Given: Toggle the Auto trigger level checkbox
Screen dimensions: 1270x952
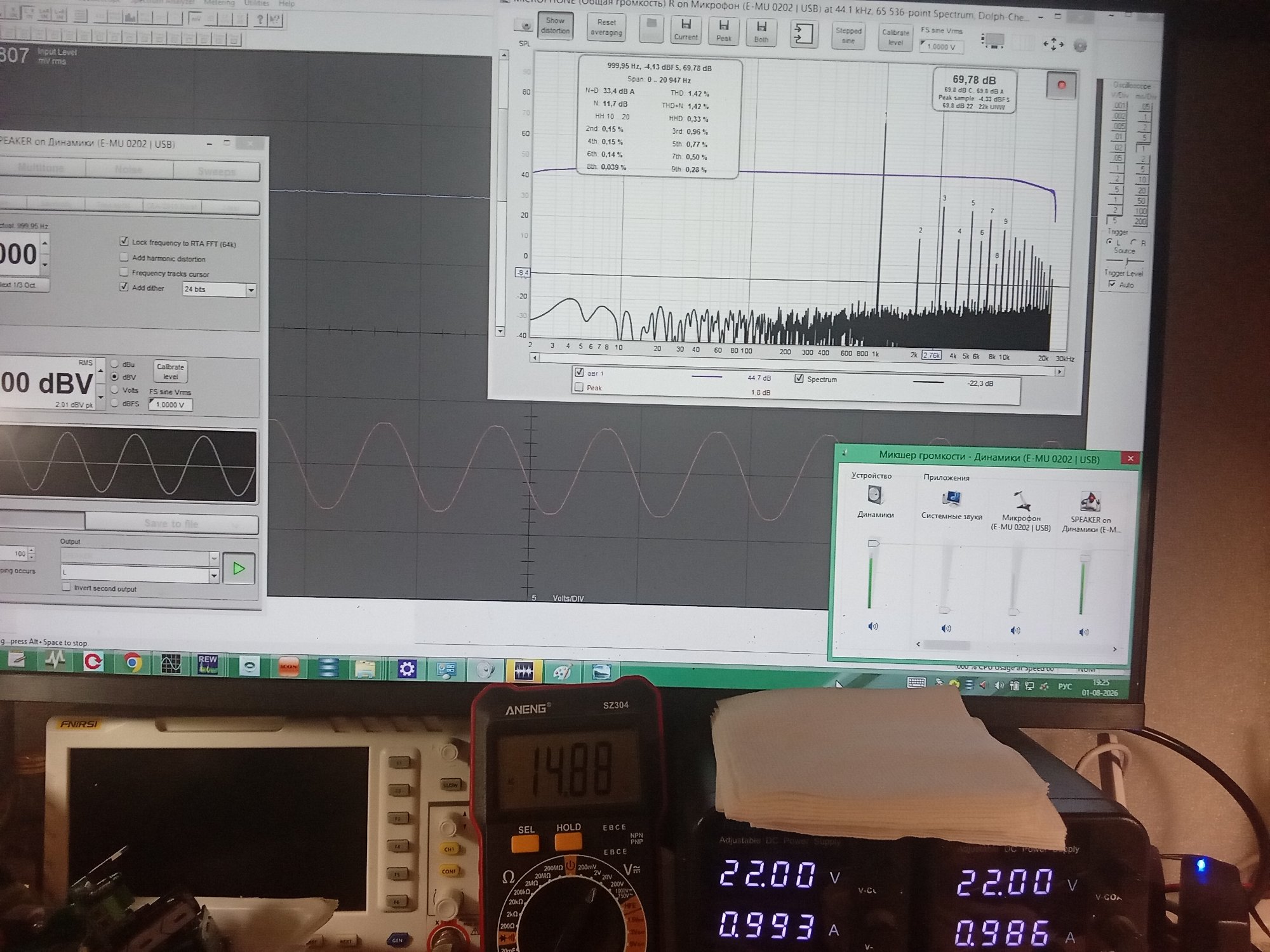Looking at the screenshot, I should pos(1111,284).
